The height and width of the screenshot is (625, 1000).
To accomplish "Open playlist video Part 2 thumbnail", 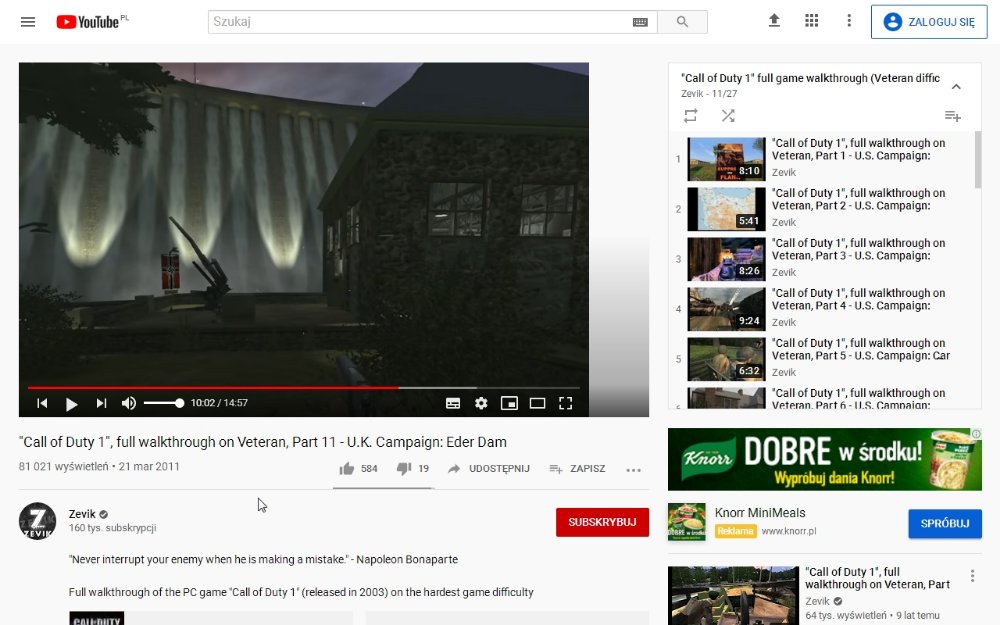I will click(x=726, y=209).
